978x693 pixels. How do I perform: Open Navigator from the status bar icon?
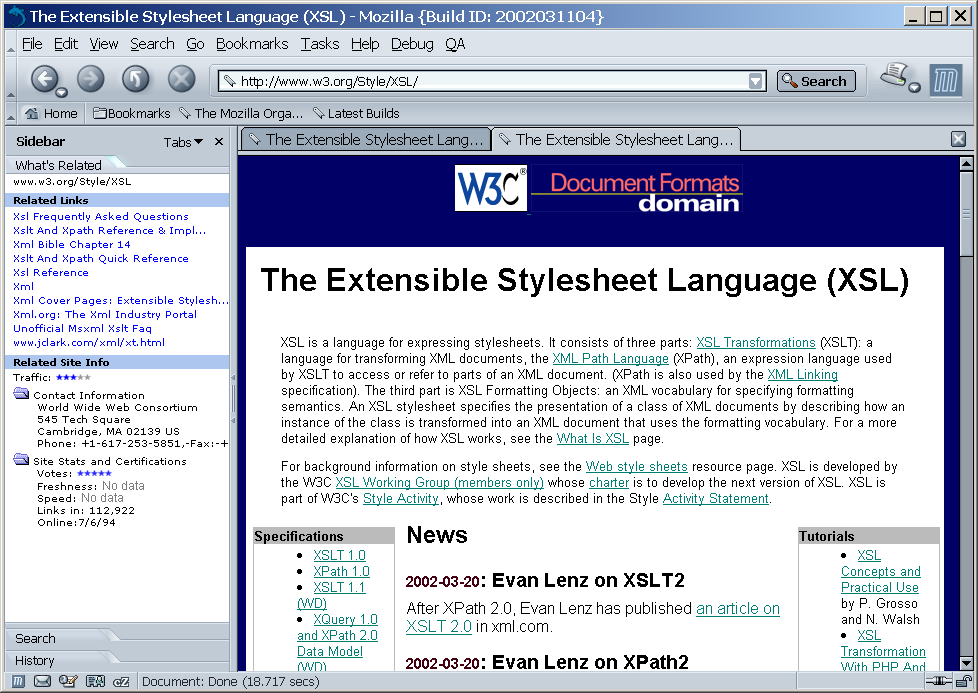click(x=18, y=681)
